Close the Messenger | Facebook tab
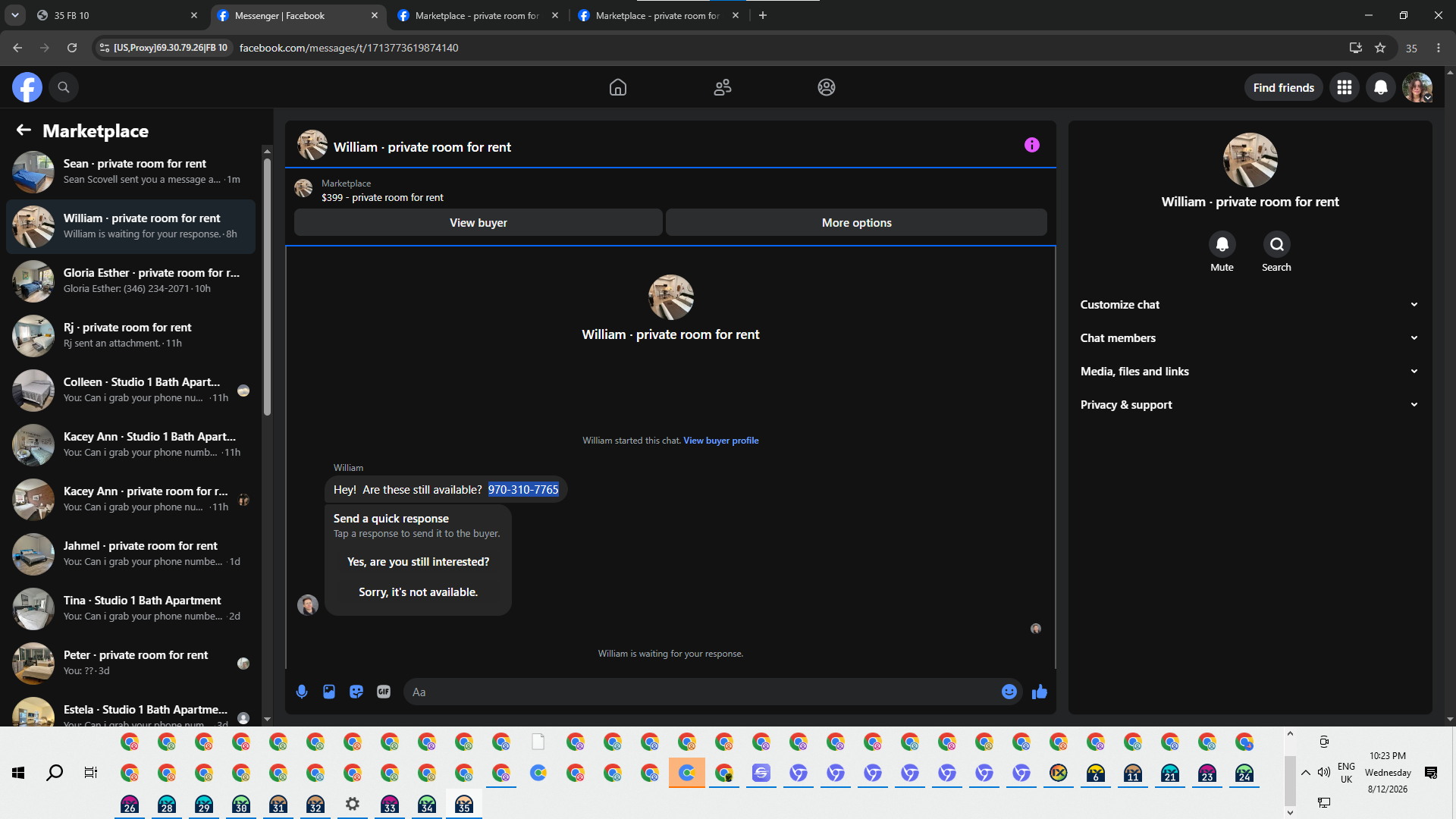 pyautogui.click(x=375, y=15)
